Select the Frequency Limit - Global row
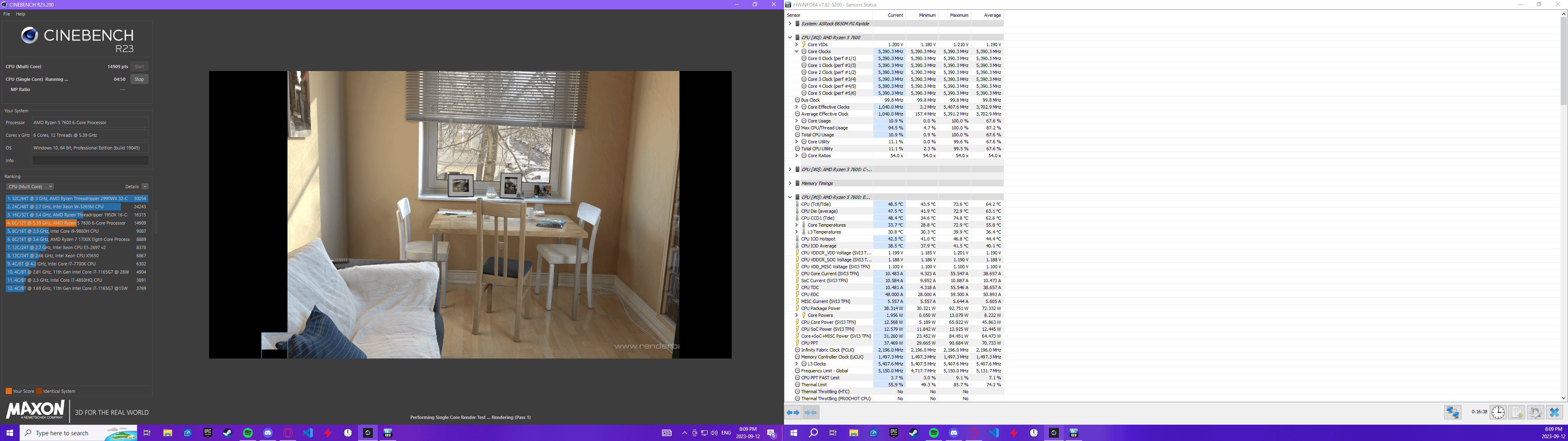The width and height of the screenshot is (1568, 441). (895, 371)
